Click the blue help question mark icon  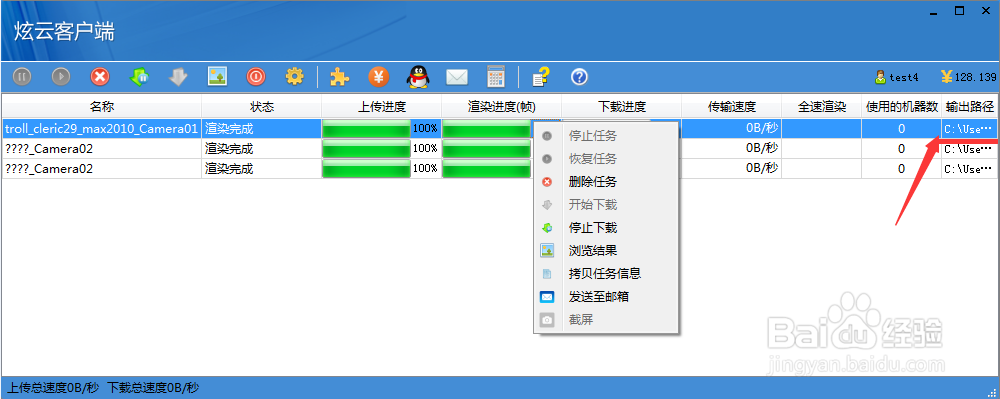pos(579,77)
